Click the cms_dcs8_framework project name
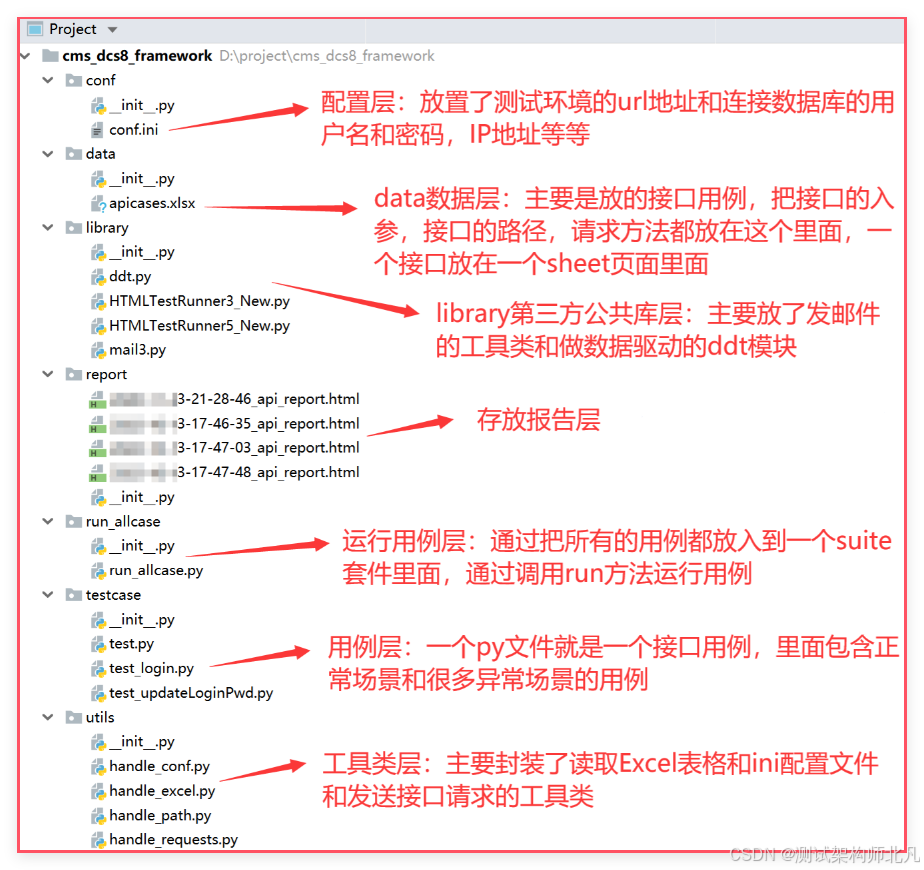This screenshot has width=924, height=870. pos(137,56)
